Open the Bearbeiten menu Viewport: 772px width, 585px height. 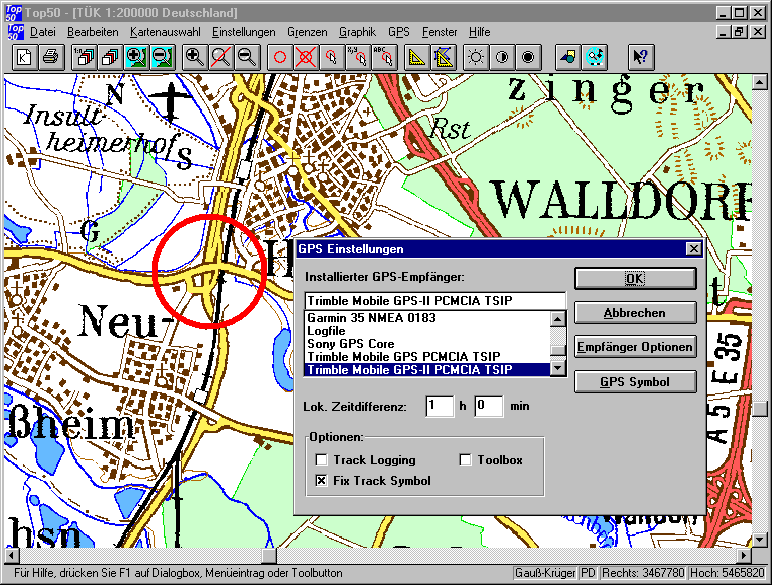click(93, 32)
